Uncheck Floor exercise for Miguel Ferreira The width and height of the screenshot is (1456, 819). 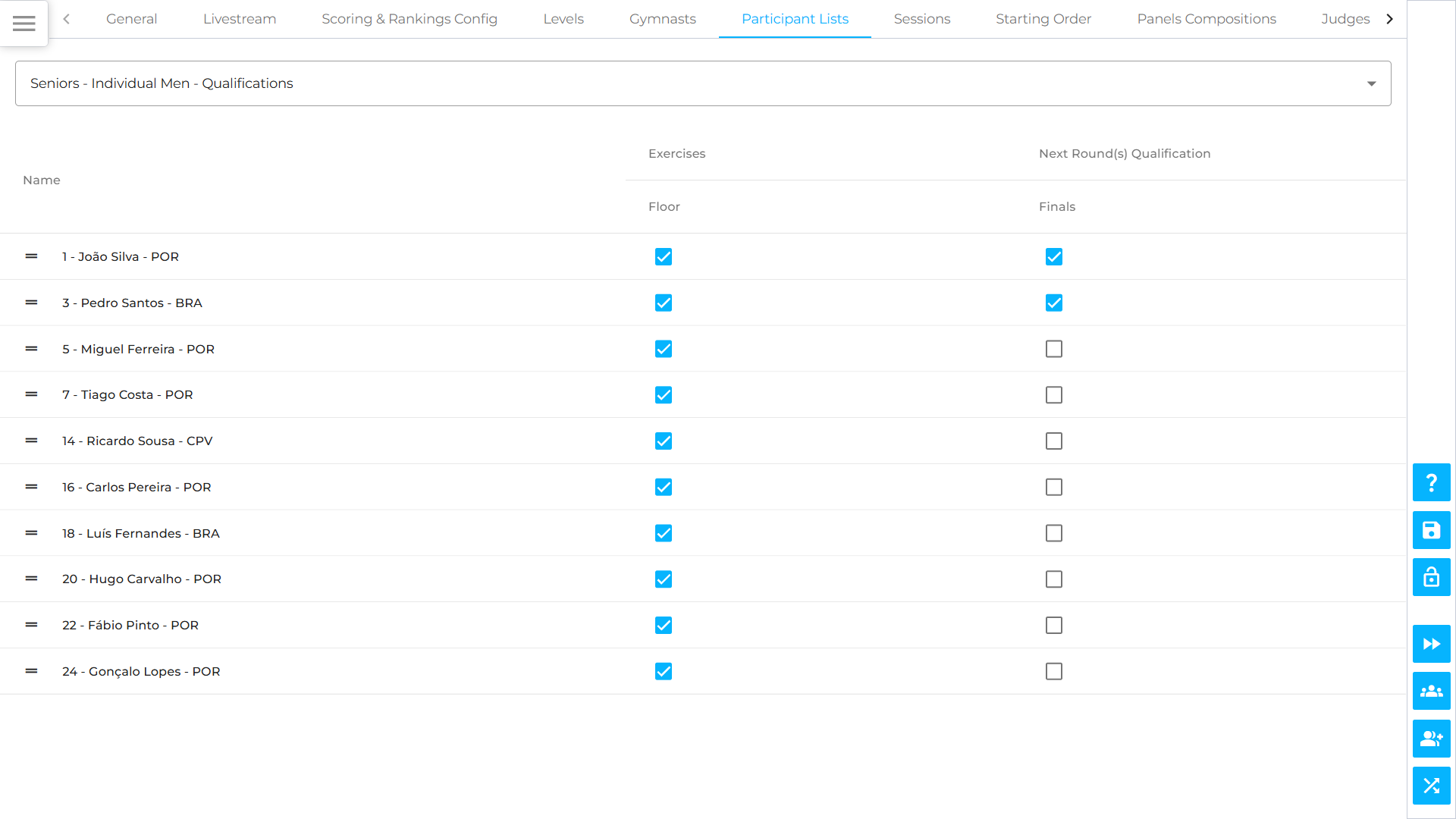pos(664,349)
